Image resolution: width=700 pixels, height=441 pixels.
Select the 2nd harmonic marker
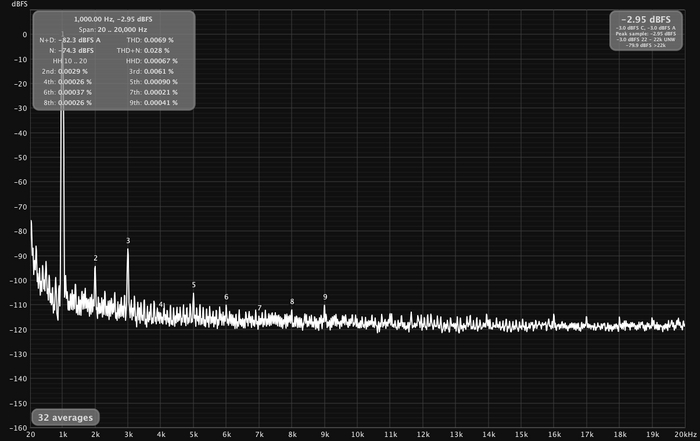pyautogui.click(x=96, y=258)
